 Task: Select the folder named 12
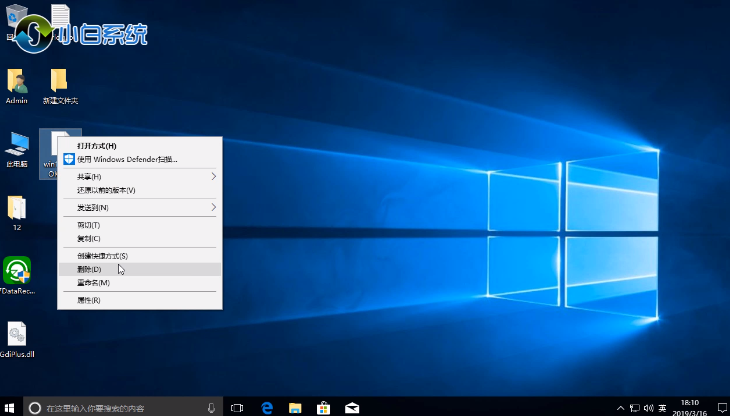point(16,209)
